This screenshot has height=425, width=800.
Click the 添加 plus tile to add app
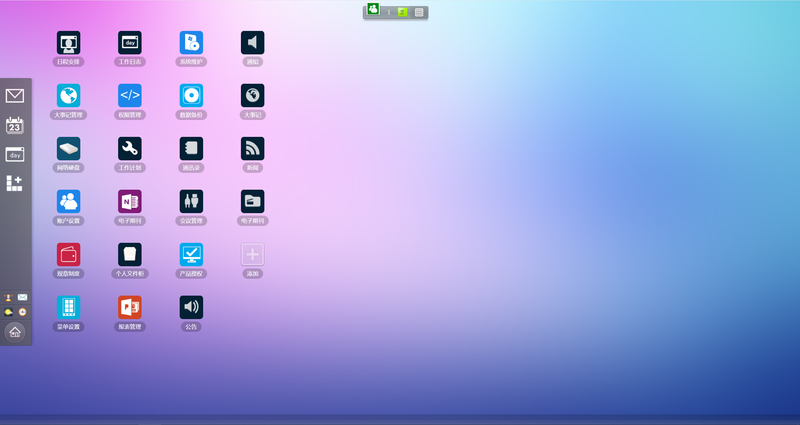click(252, 254)
